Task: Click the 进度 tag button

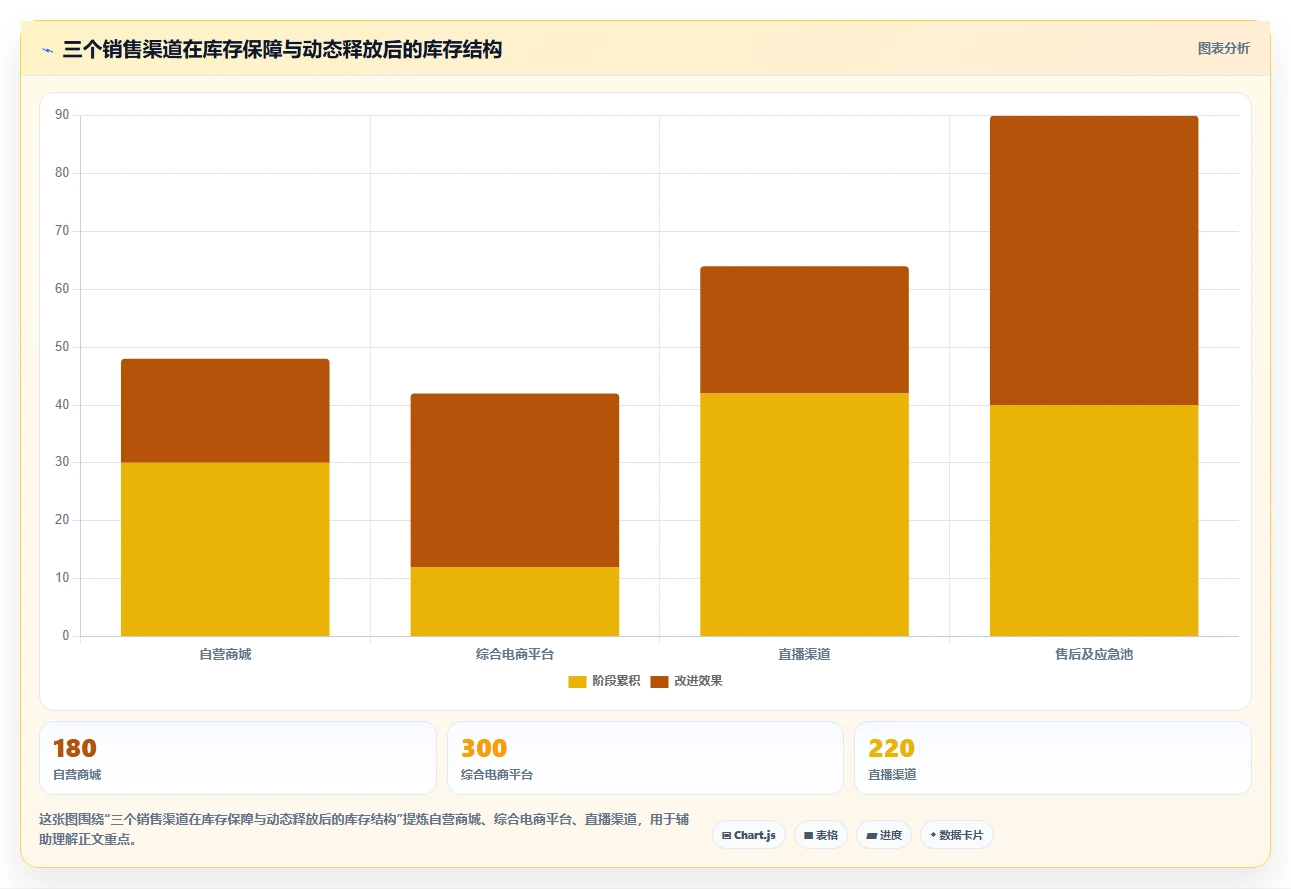Action: coord(884,835)
